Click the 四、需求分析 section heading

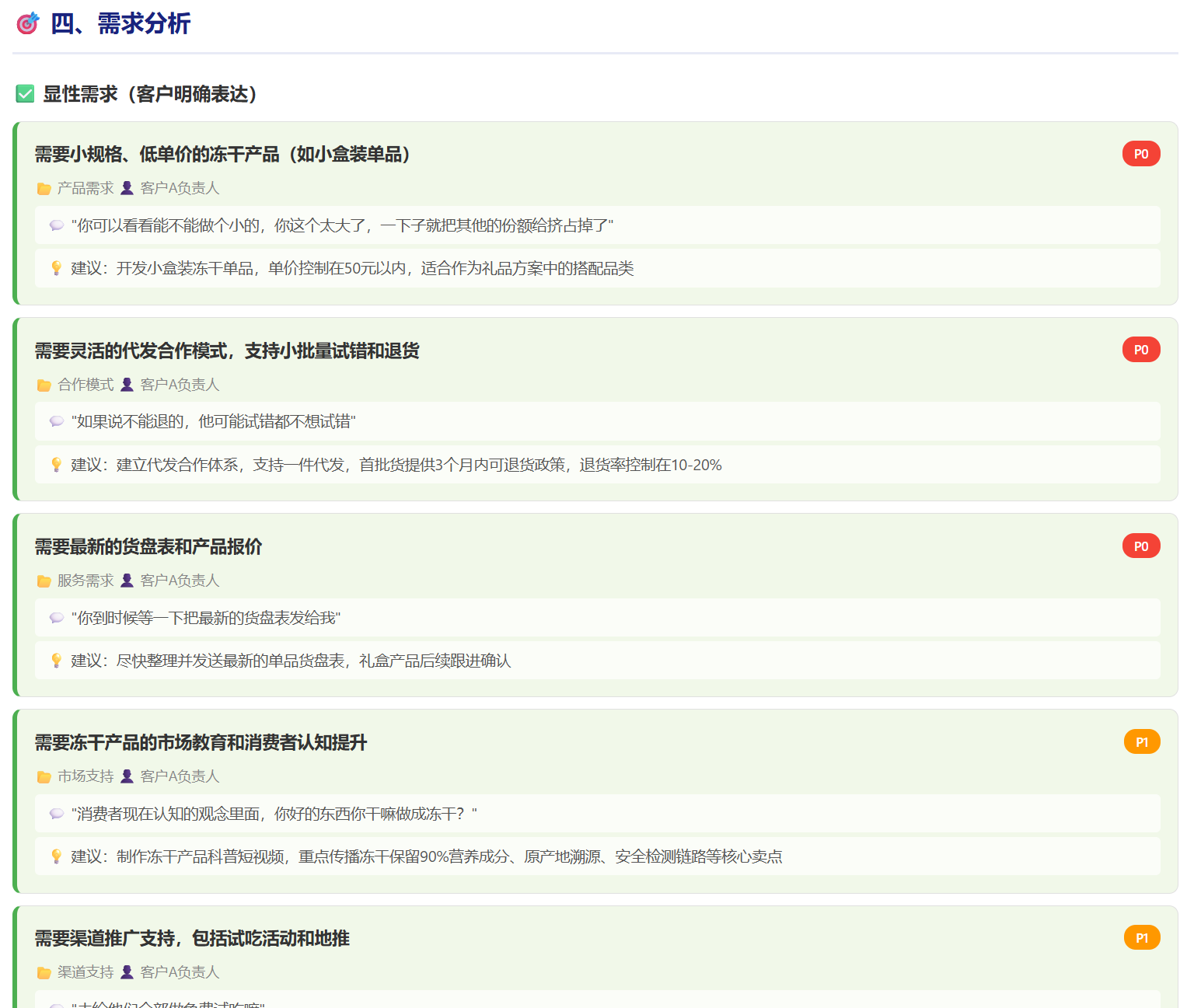pos(120,24)
